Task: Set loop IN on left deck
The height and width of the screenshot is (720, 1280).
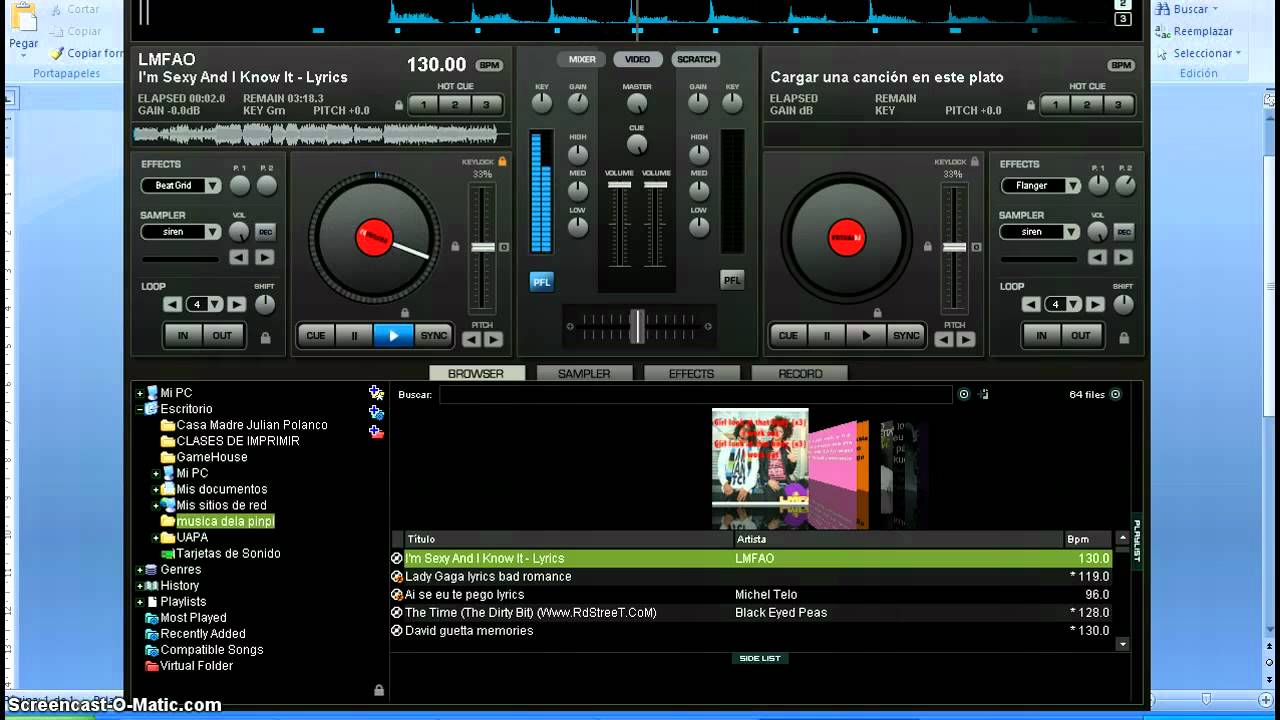Action: pos(183,336)
